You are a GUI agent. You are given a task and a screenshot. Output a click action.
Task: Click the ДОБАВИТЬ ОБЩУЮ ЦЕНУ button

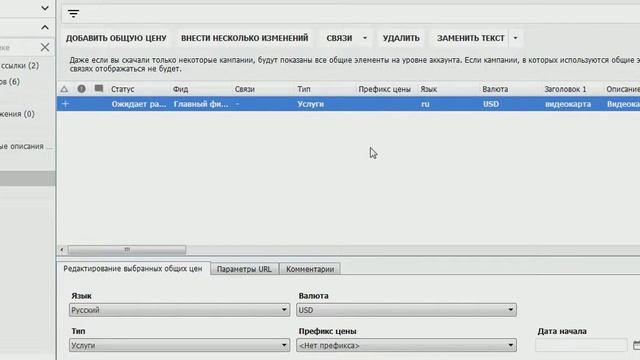point(116,38)
